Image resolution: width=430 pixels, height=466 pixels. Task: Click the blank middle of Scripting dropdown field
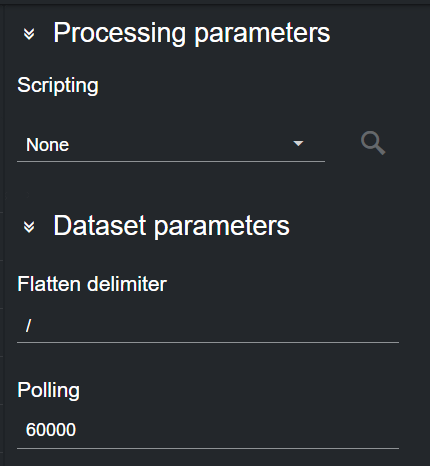coord(180,145)
